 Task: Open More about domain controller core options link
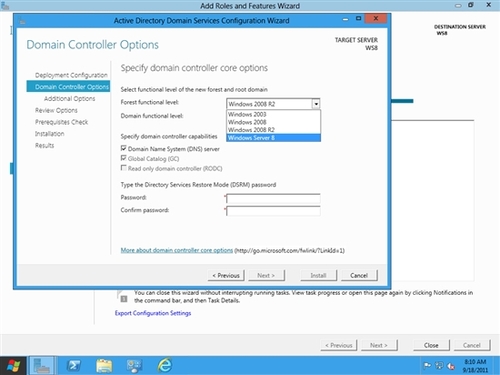click(x=177, y=250)
